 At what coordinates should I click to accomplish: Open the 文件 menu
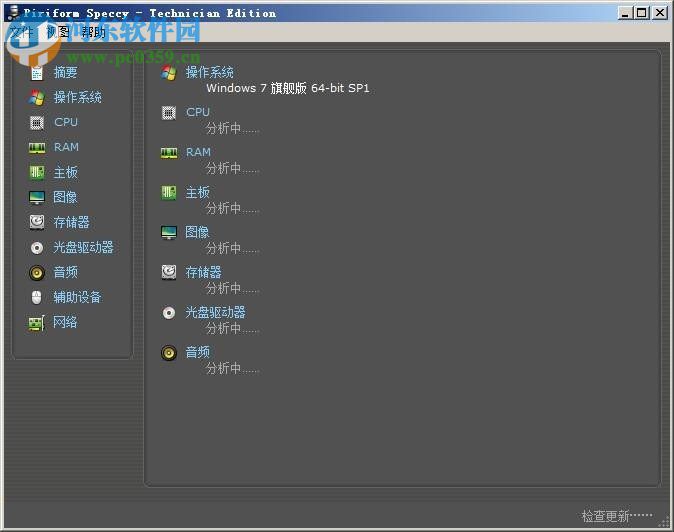click(x=21, y=32)
